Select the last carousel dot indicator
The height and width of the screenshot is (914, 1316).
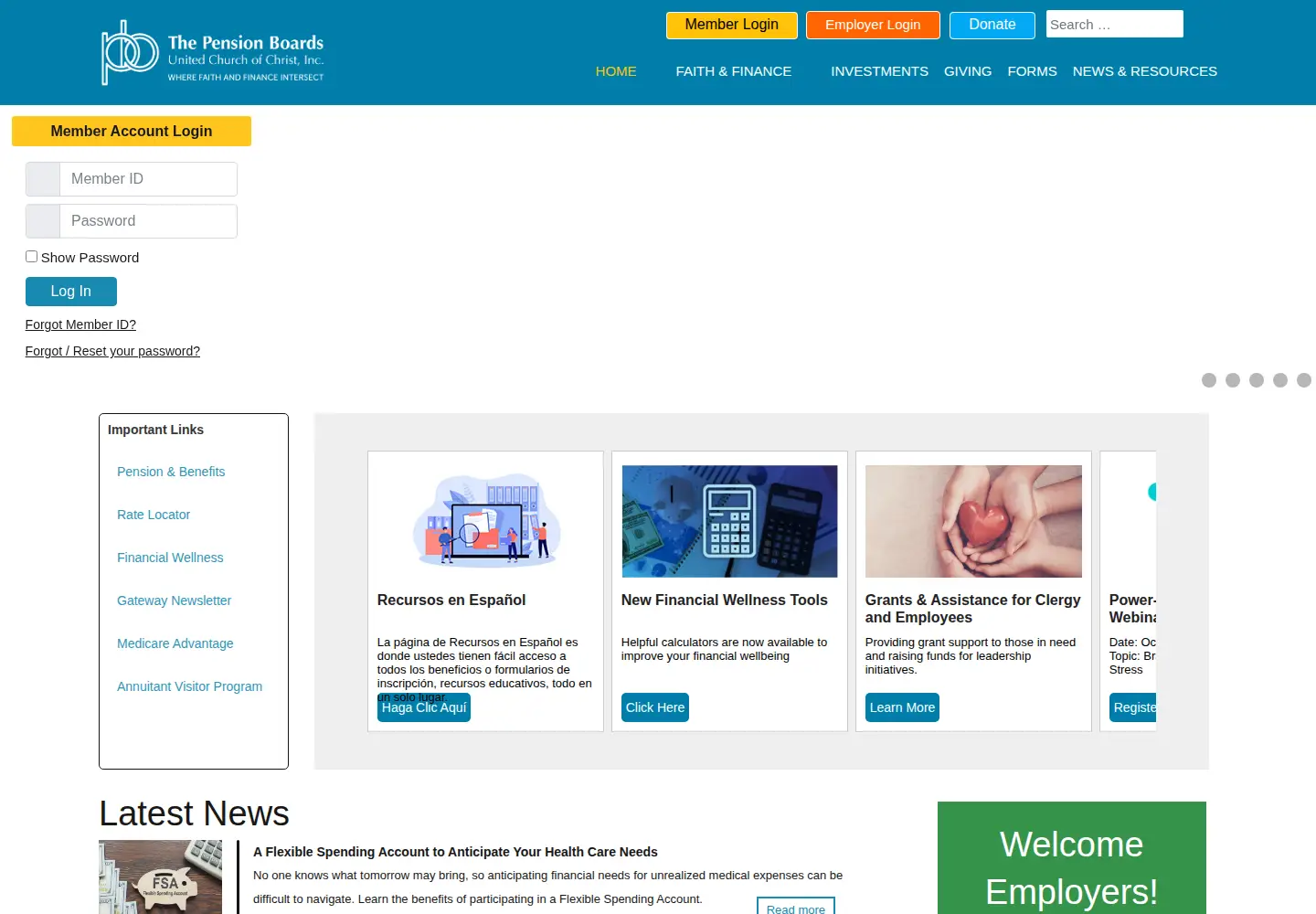(1304, 380)
